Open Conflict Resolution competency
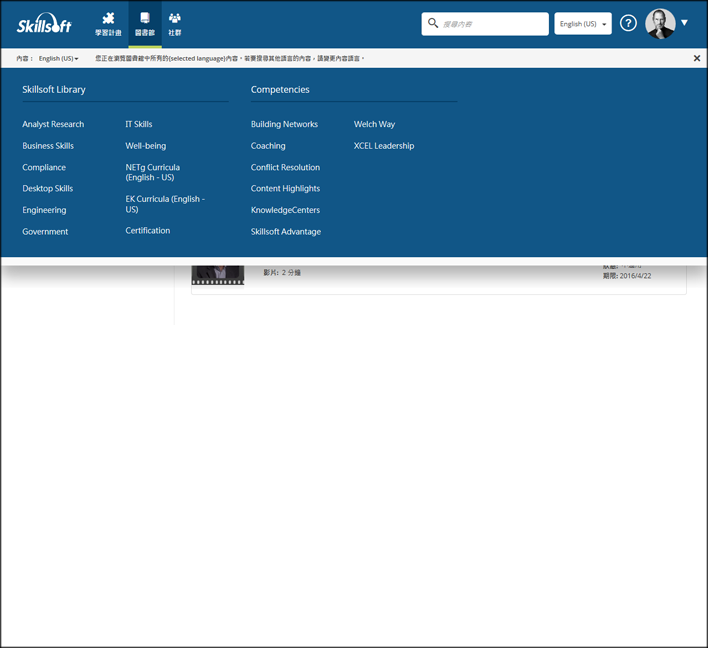The width and height of the screenshot is (708, 648). pos(285,168)
